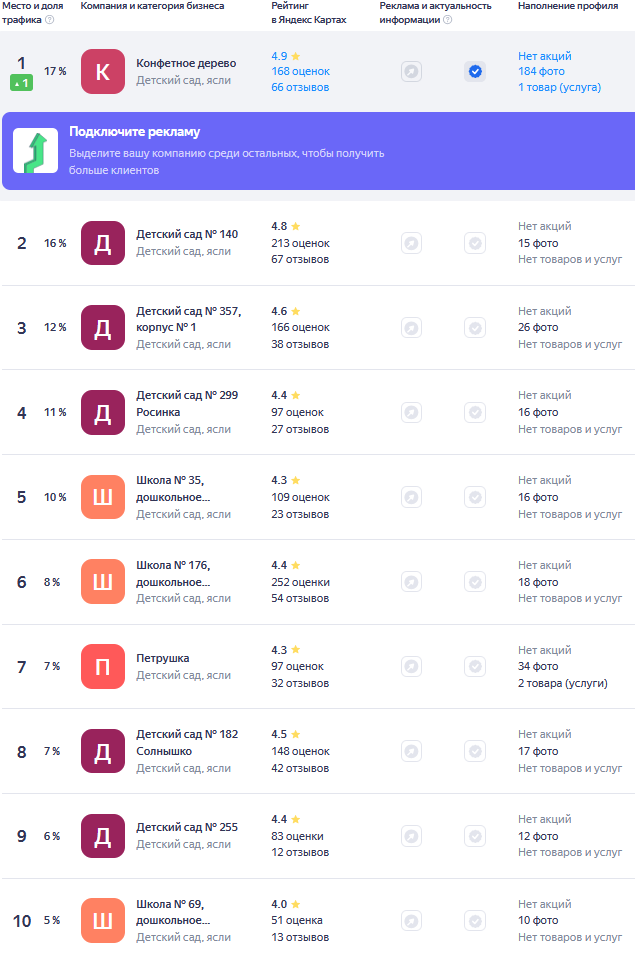This screenshot has width=635, height=960.
Task: Click the verification checkmark for Петрушка
Action: tap(475, 666)
